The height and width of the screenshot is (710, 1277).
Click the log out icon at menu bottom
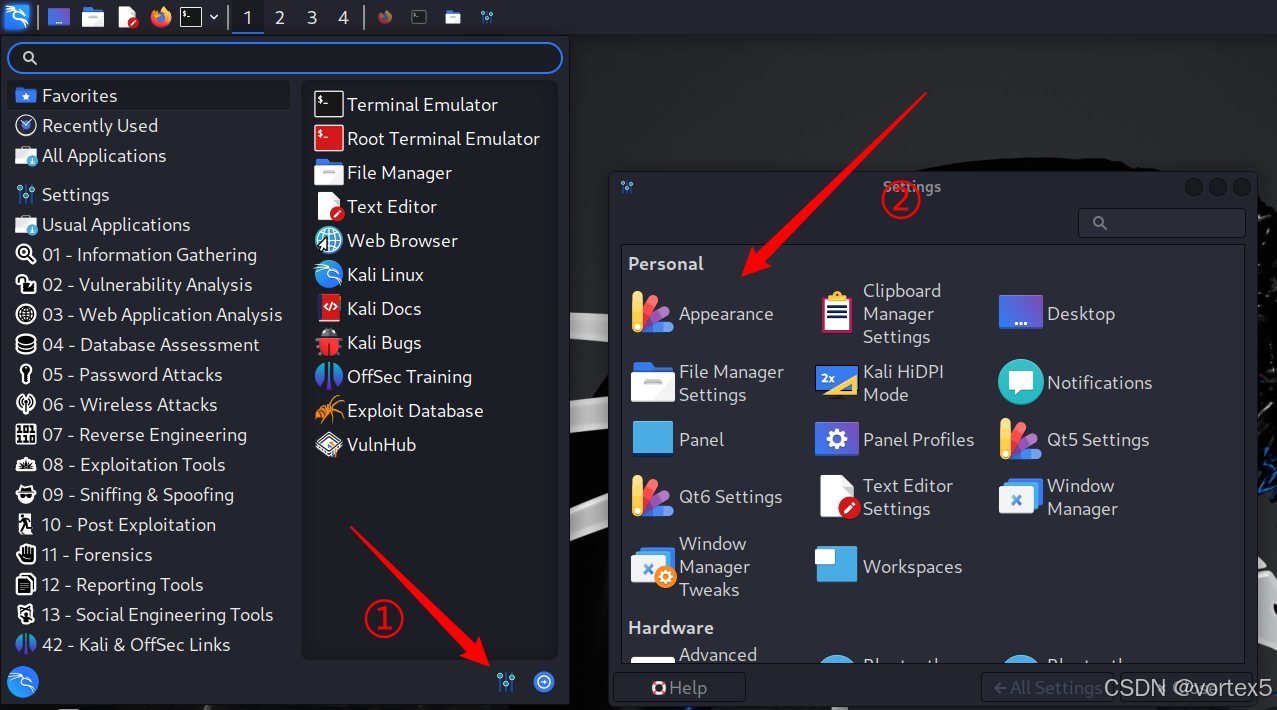pyautogui.click(x=544, y=682)
